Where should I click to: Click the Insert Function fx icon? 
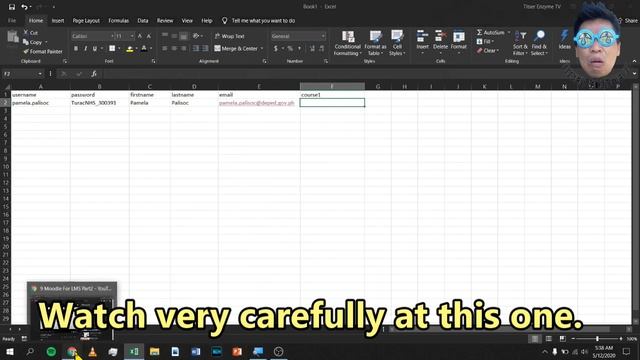[x=94, y=74]
